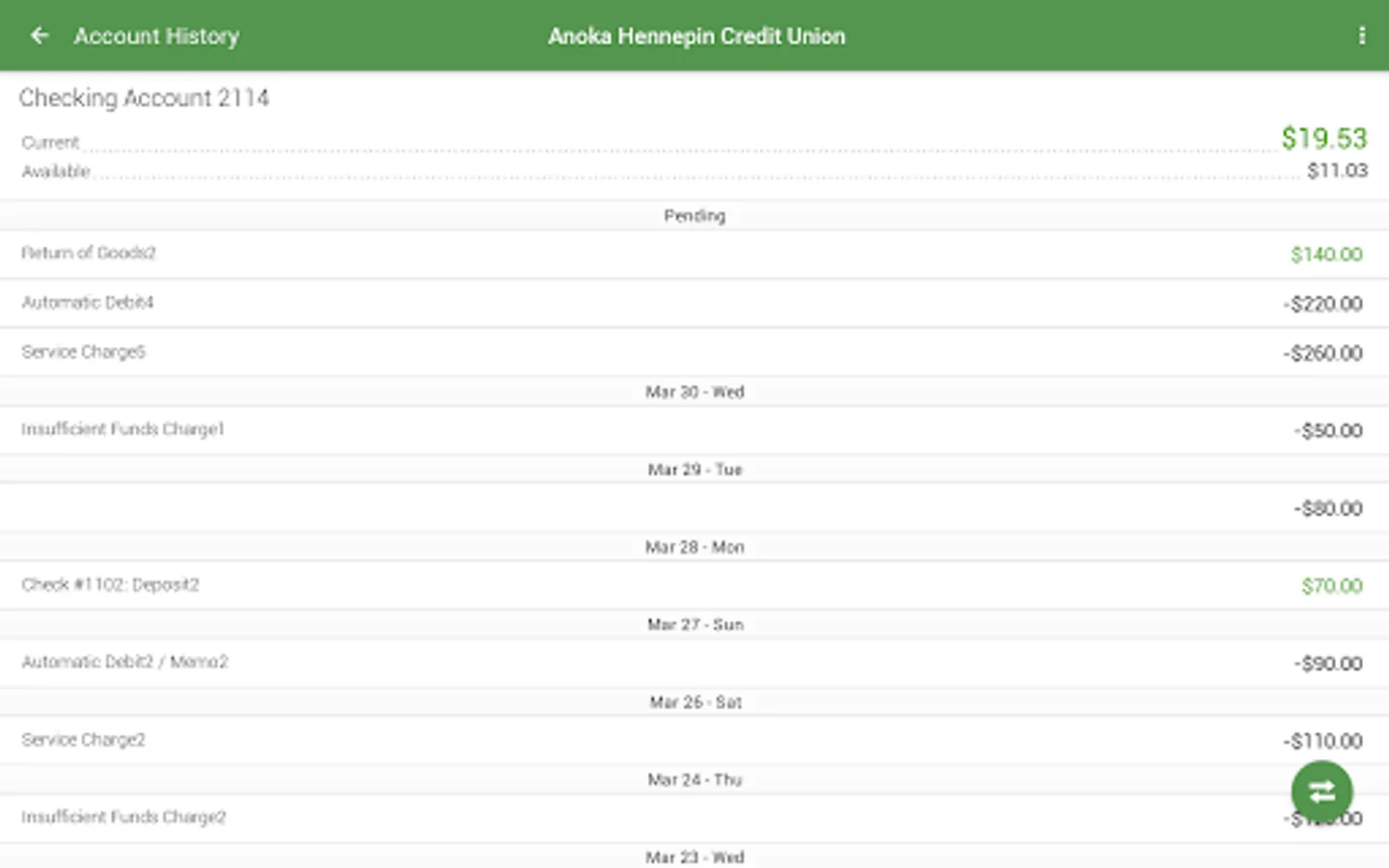The image size is (1389, 868).
Task: Click the Checking Account 2114 heading
Action: pos(144,97)
